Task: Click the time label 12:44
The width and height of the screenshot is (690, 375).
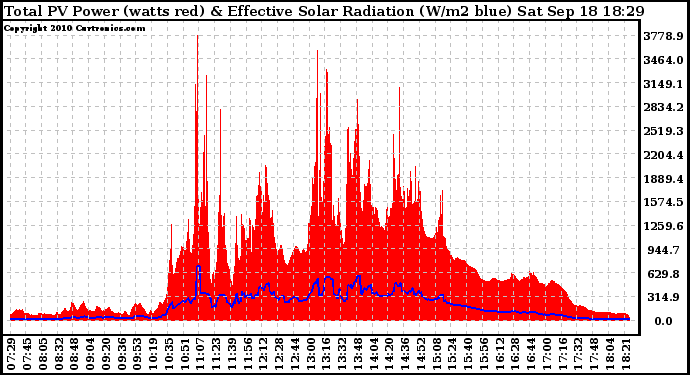Action: tap(295, 354)
